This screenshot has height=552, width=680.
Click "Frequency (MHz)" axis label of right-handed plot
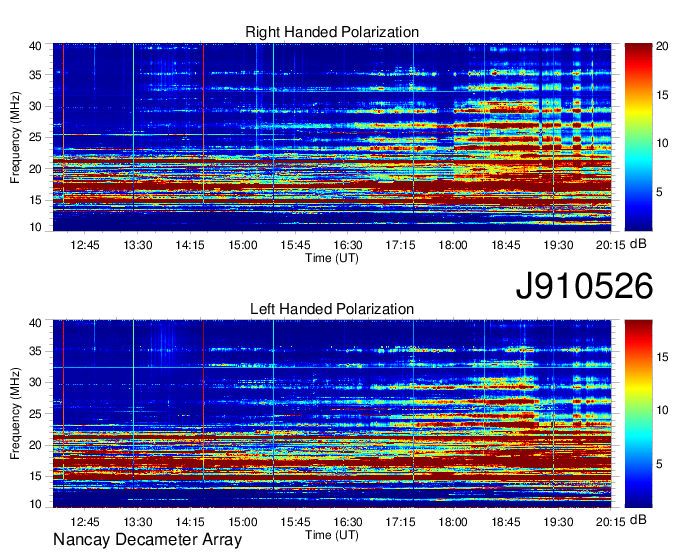click(x=15, y=137)
